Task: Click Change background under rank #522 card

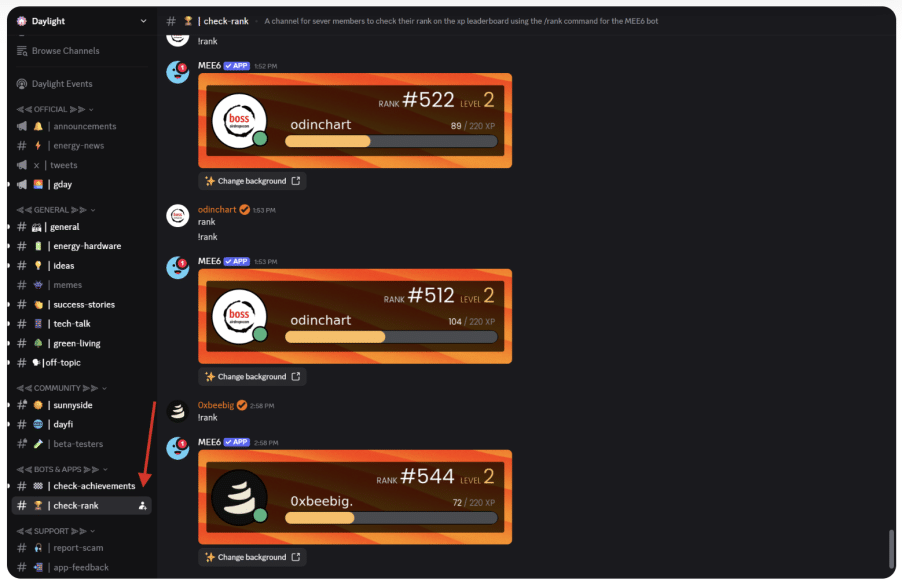Action: 252,181
